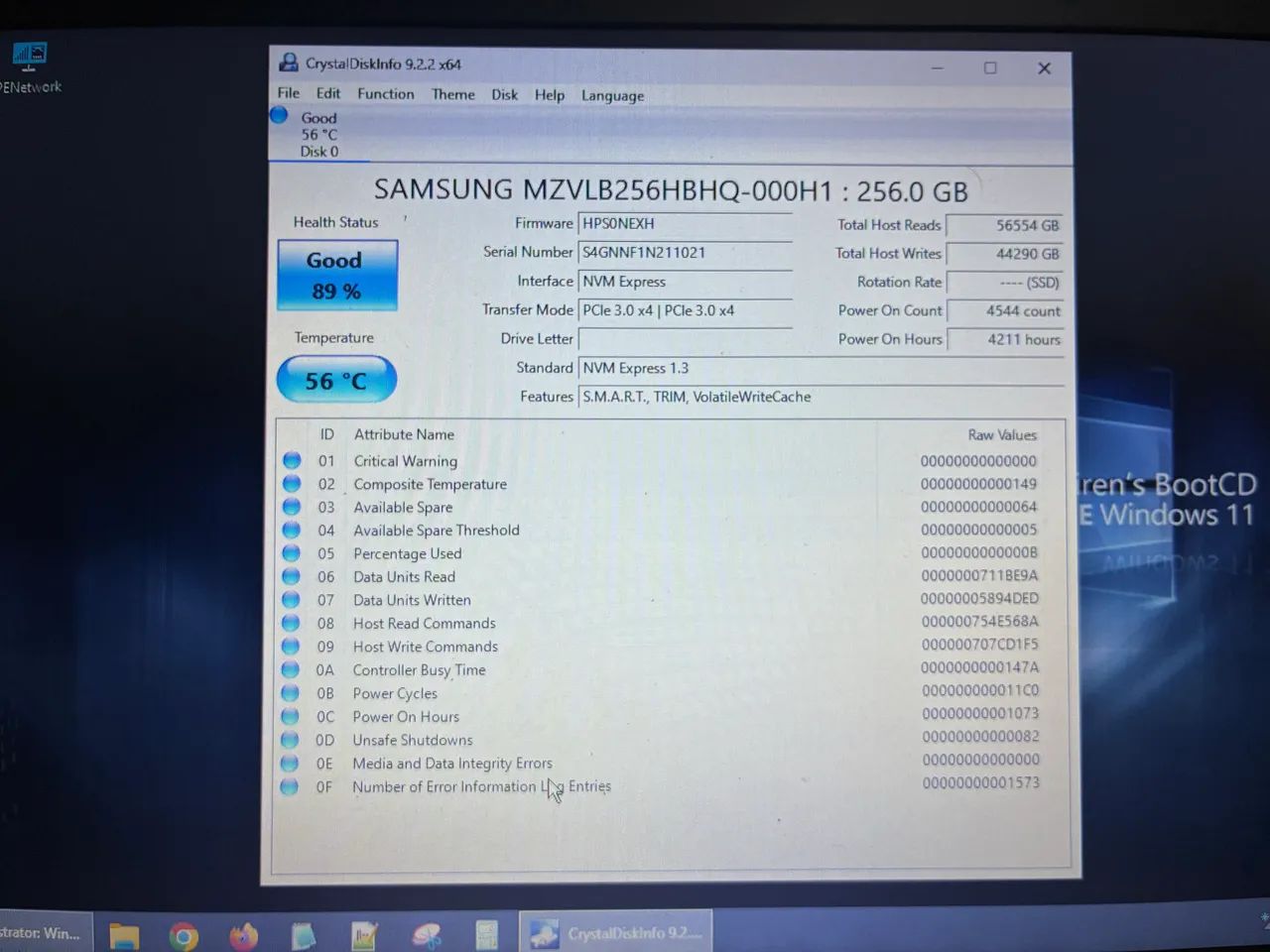Click the Features field S.M.A.R.T., TRIM
This screenshot has height=952, width=1270.
coord(822,397)
